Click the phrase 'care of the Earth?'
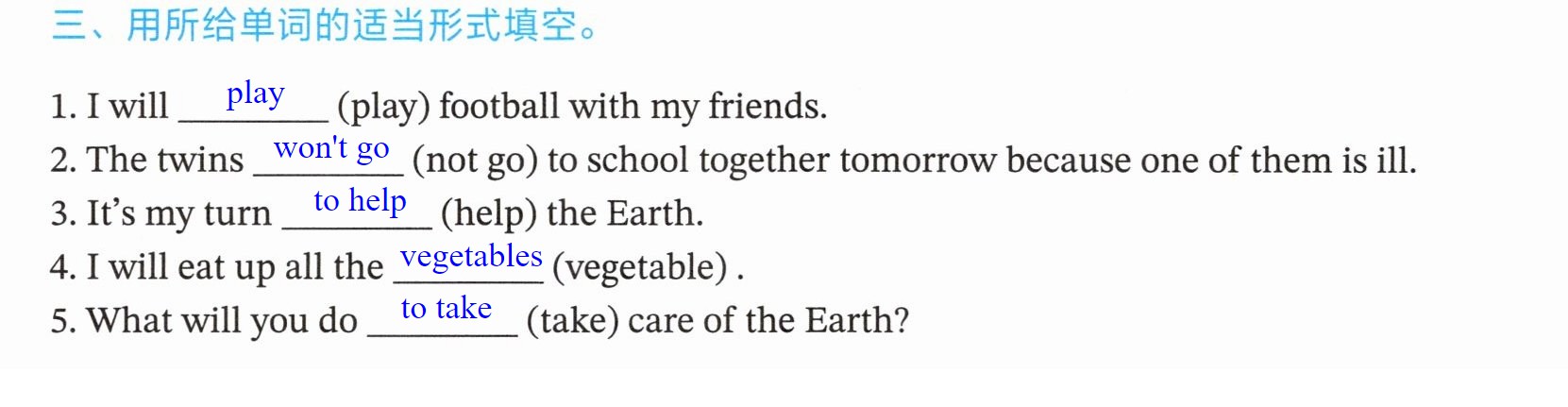1568x407 pixels. [x=768, y=321]
